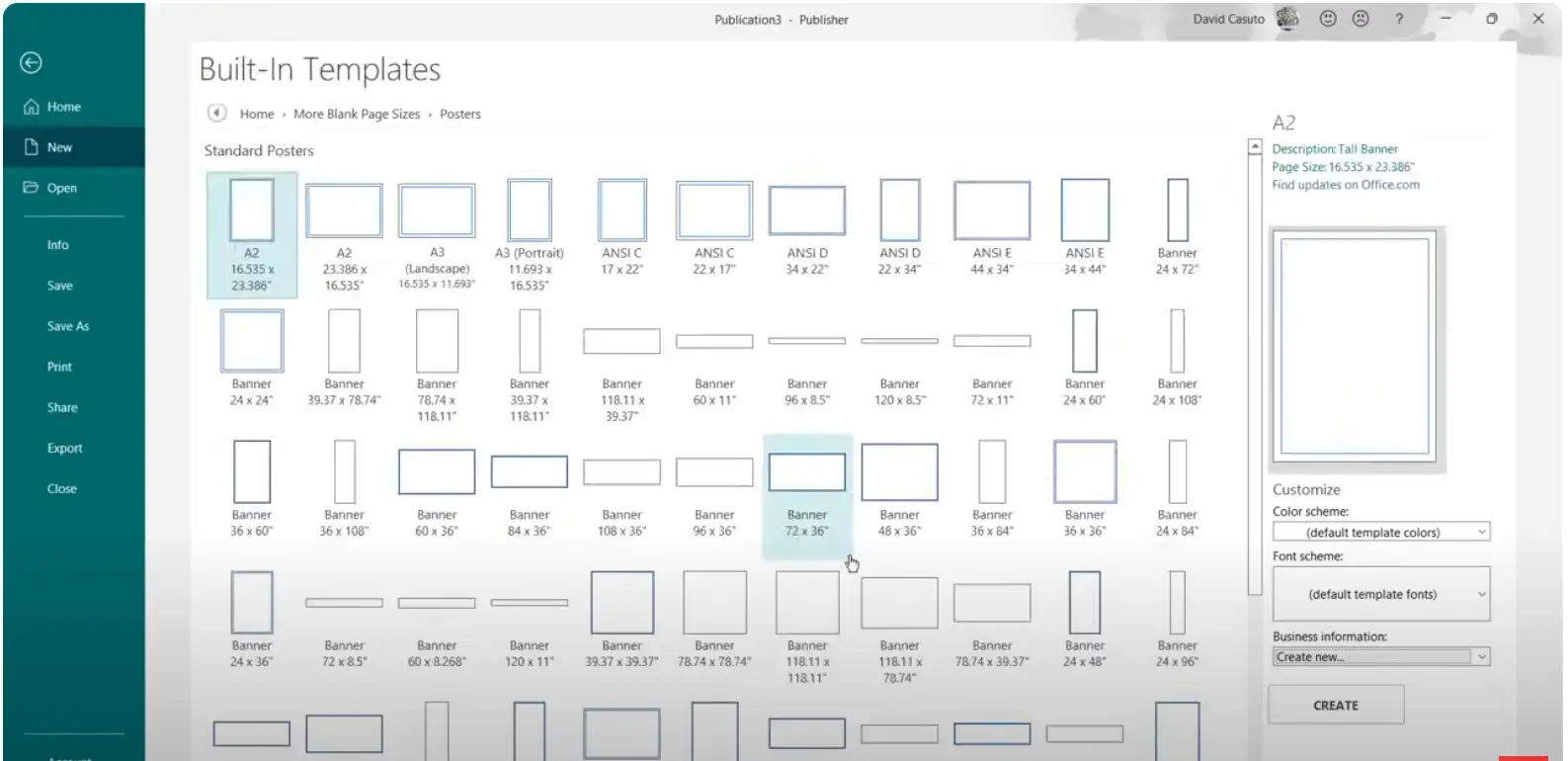Pick the Banner 24 x 24 template
This screenshot has width=1568, height=761.
[x=251, y=356]
